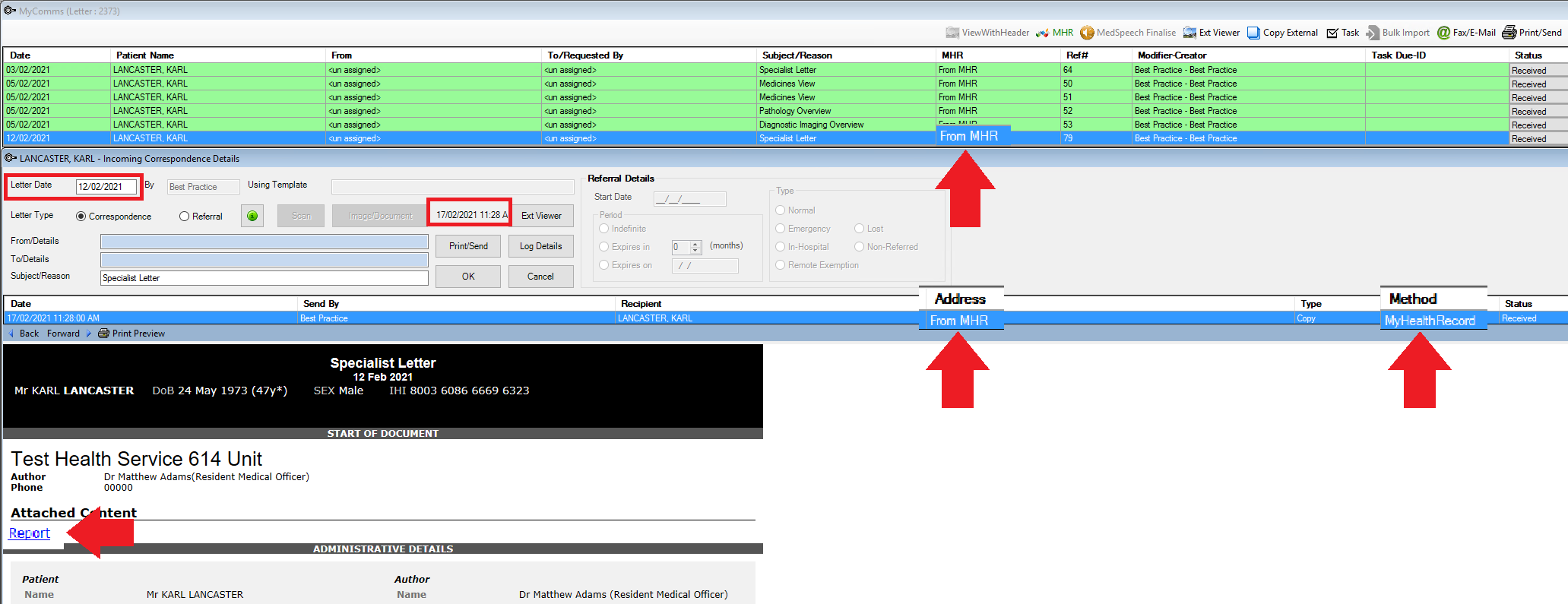Click the Expires on date field
This screenshot has width=1568, height=604.
point(705,266)
